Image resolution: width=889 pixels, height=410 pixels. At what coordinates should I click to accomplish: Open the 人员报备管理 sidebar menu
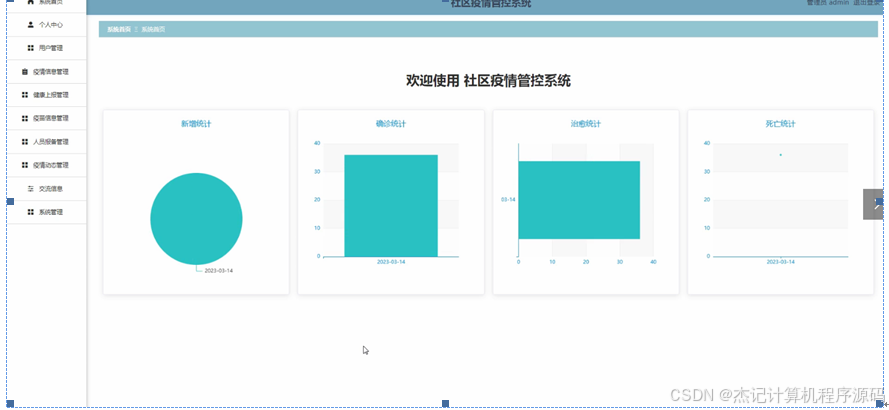click(46, 142)
